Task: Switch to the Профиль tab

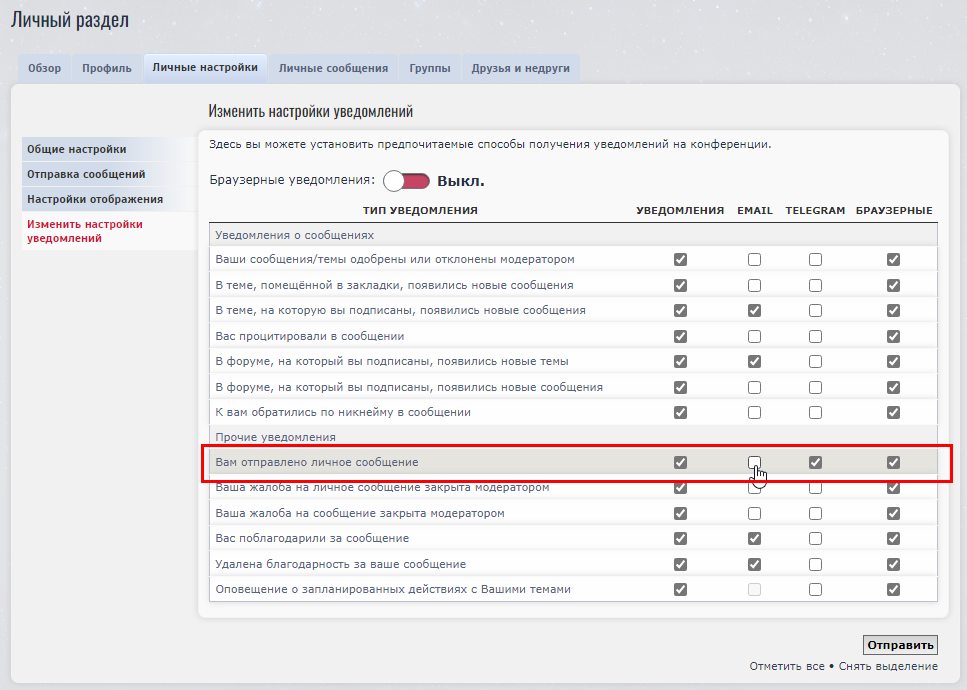Action: 107,68
